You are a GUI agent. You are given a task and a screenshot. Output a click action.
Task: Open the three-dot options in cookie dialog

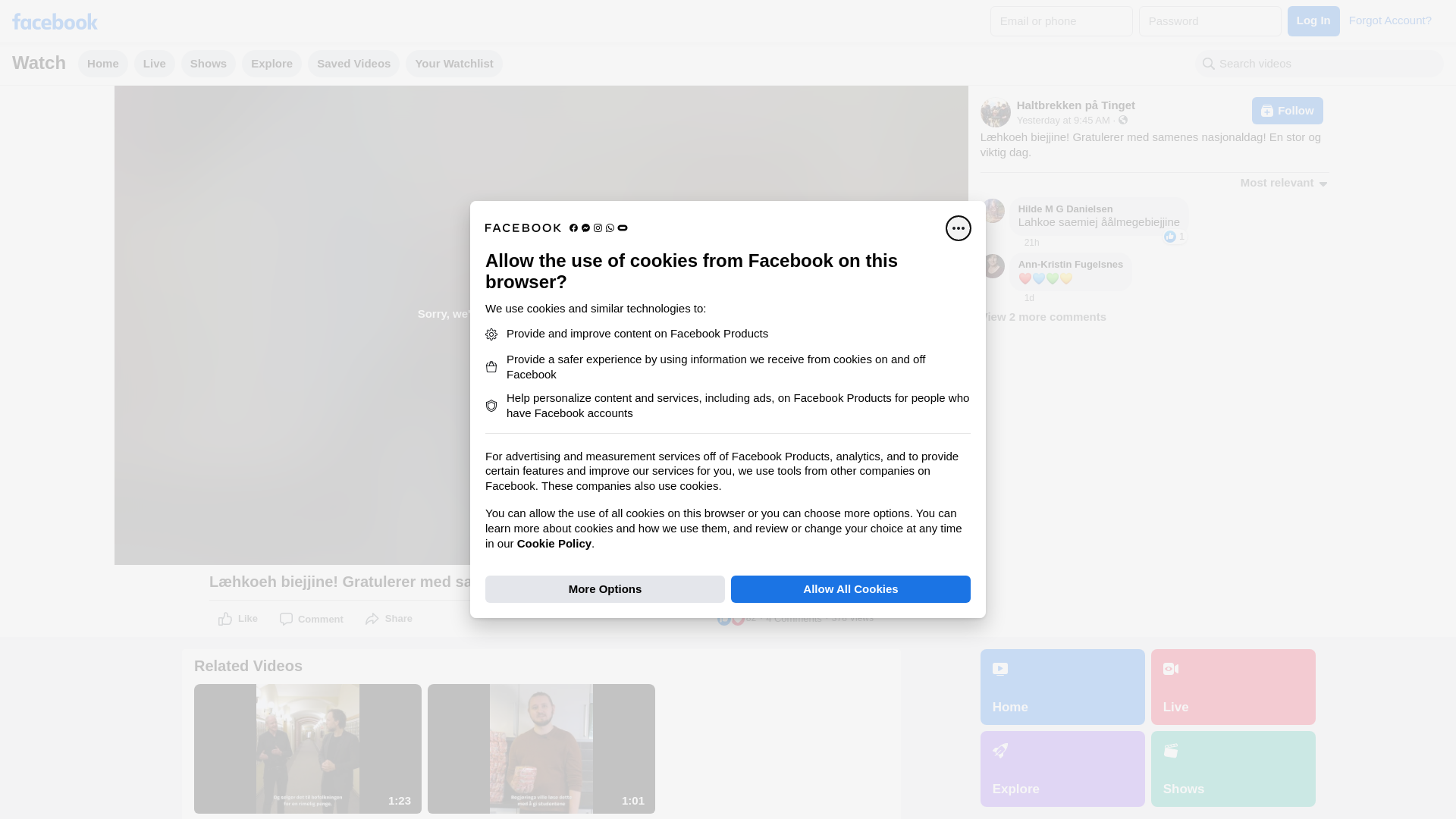click(x=958, y=228)
